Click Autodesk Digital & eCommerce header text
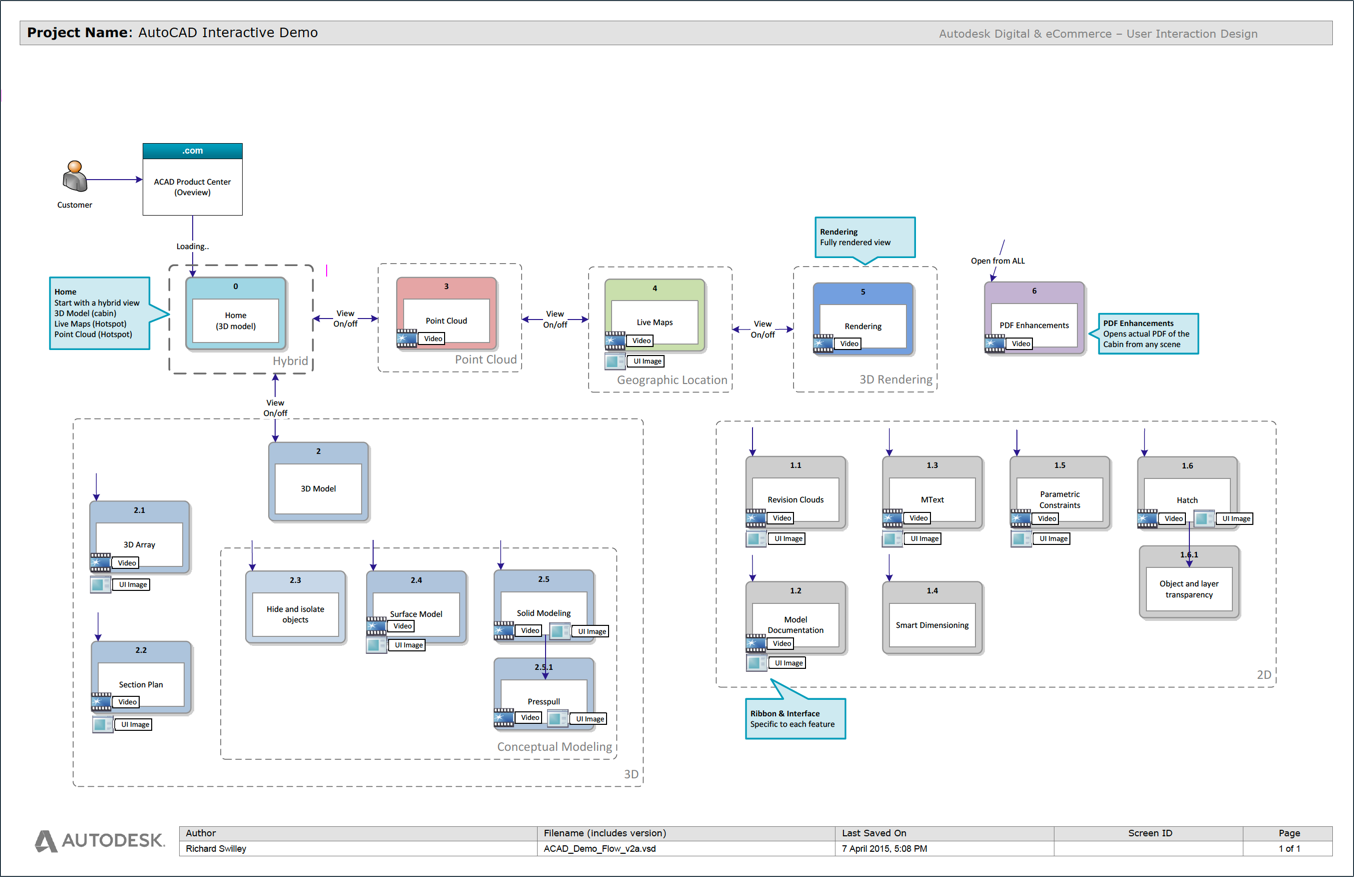Viewport: 1354px width, 877px height. pos(1098,34)
